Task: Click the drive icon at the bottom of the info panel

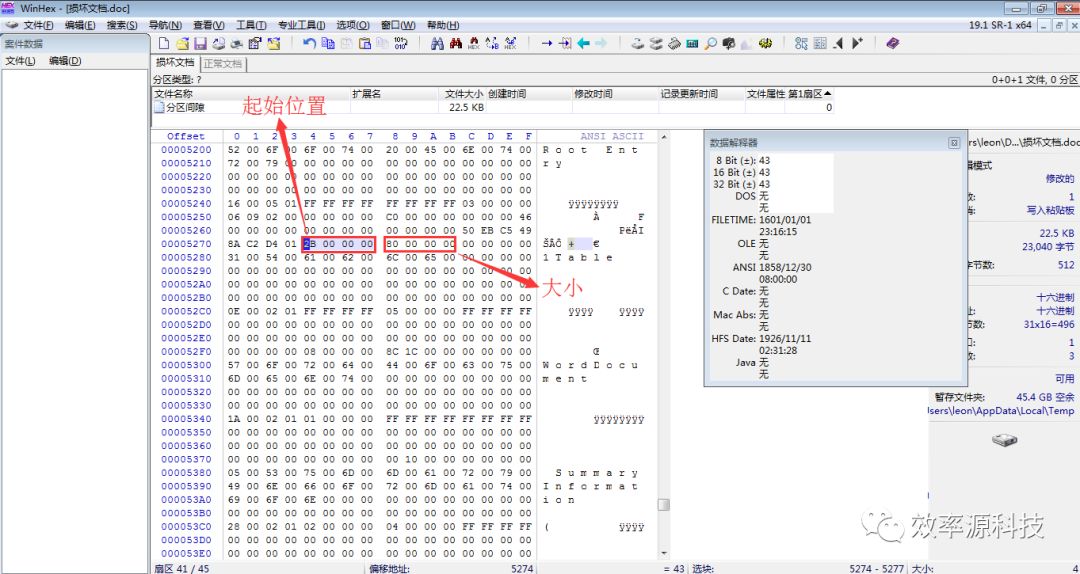Action: pyautogui.click(x=1005, y=440)
